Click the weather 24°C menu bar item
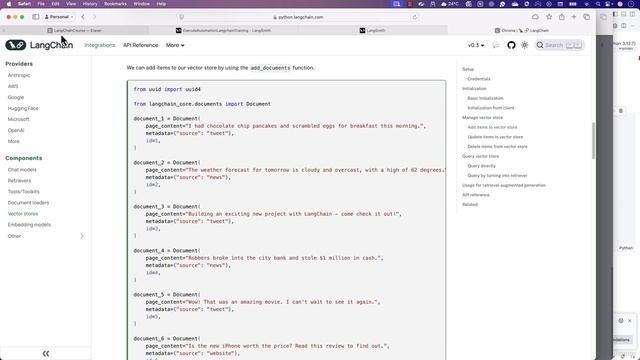Image resolution: width=640 pixels, height=360 pixels. 449,4
